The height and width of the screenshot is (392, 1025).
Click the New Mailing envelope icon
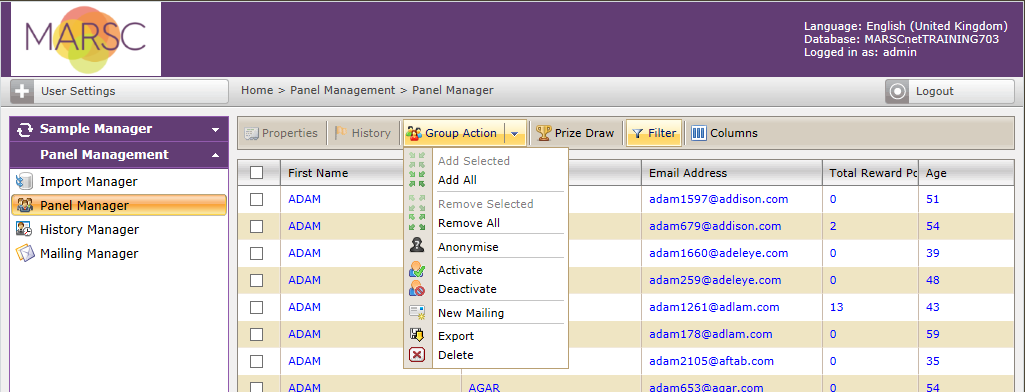click(417, 312)
